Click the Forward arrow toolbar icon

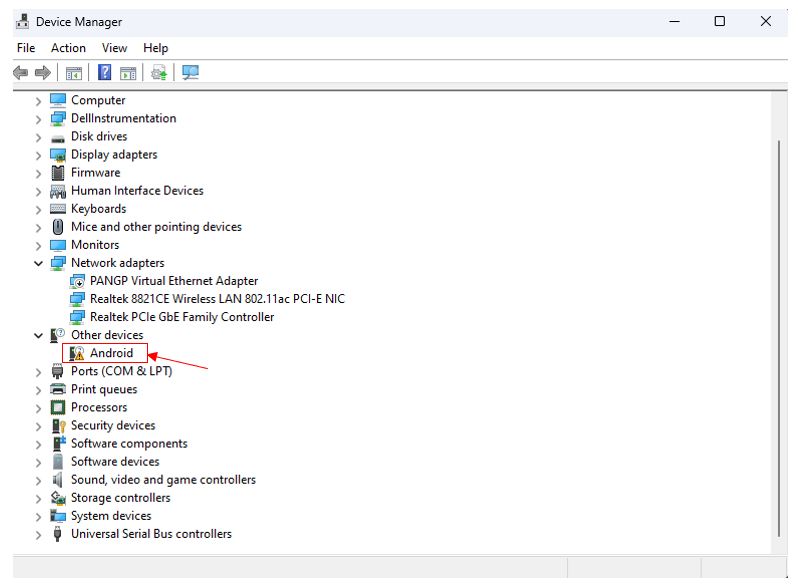coord(43,73)
